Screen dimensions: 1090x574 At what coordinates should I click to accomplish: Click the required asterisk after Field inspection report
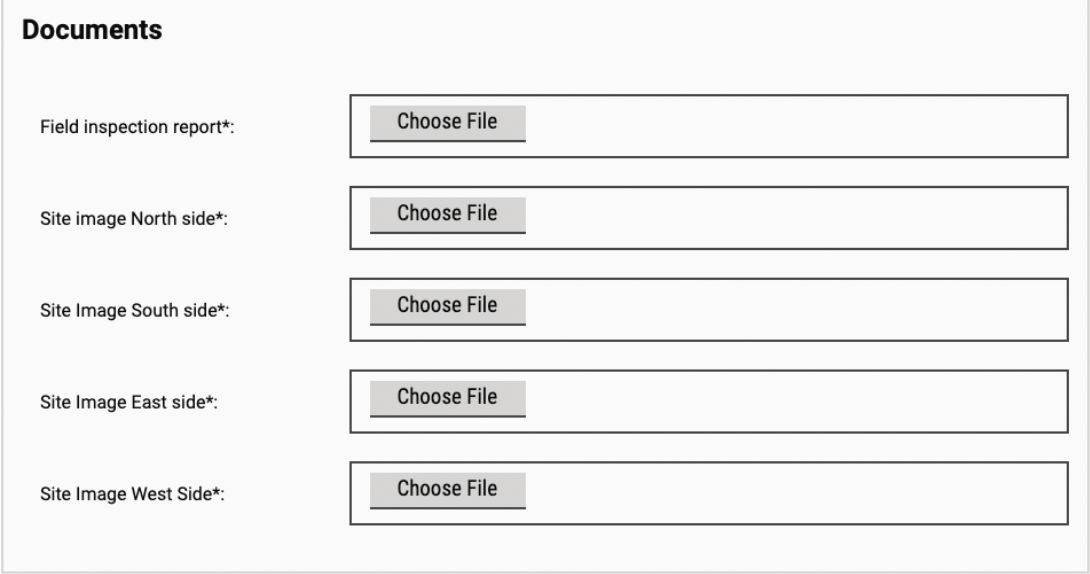[x=226, y=126]
